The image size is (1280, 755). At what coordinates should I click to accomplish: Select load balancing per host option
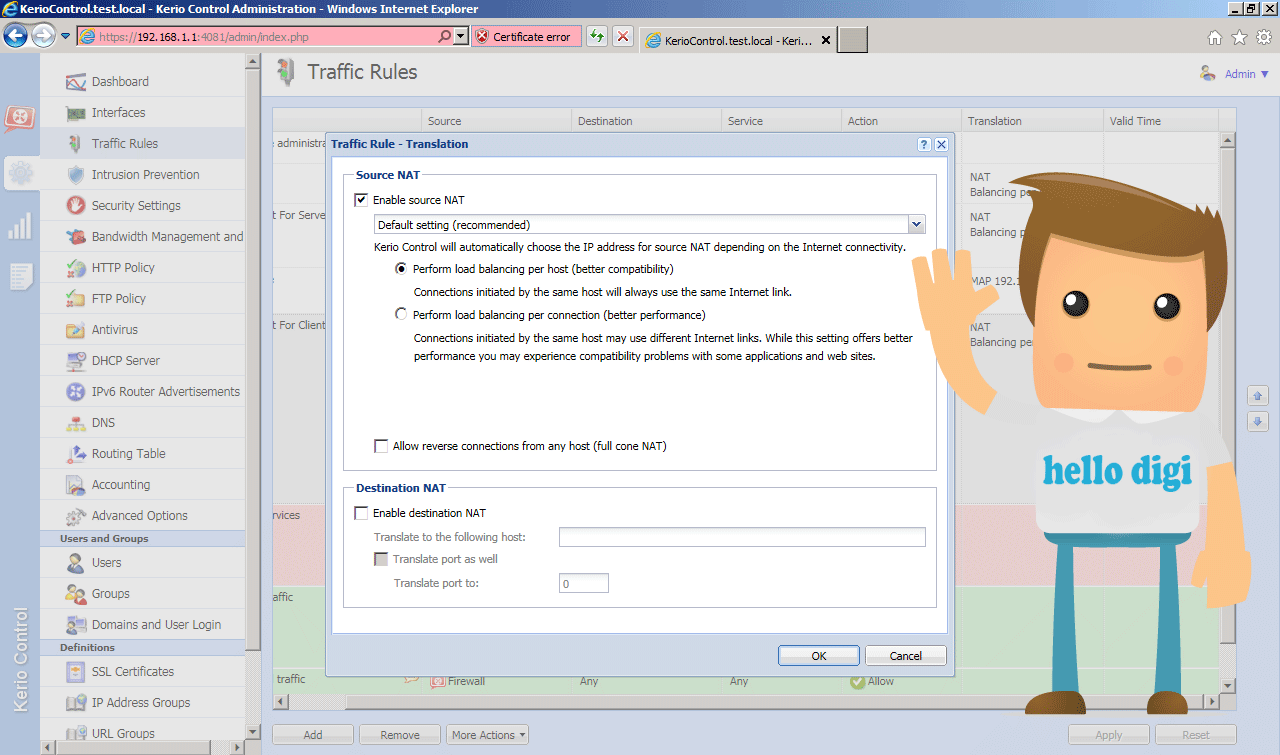coord(401,269)
